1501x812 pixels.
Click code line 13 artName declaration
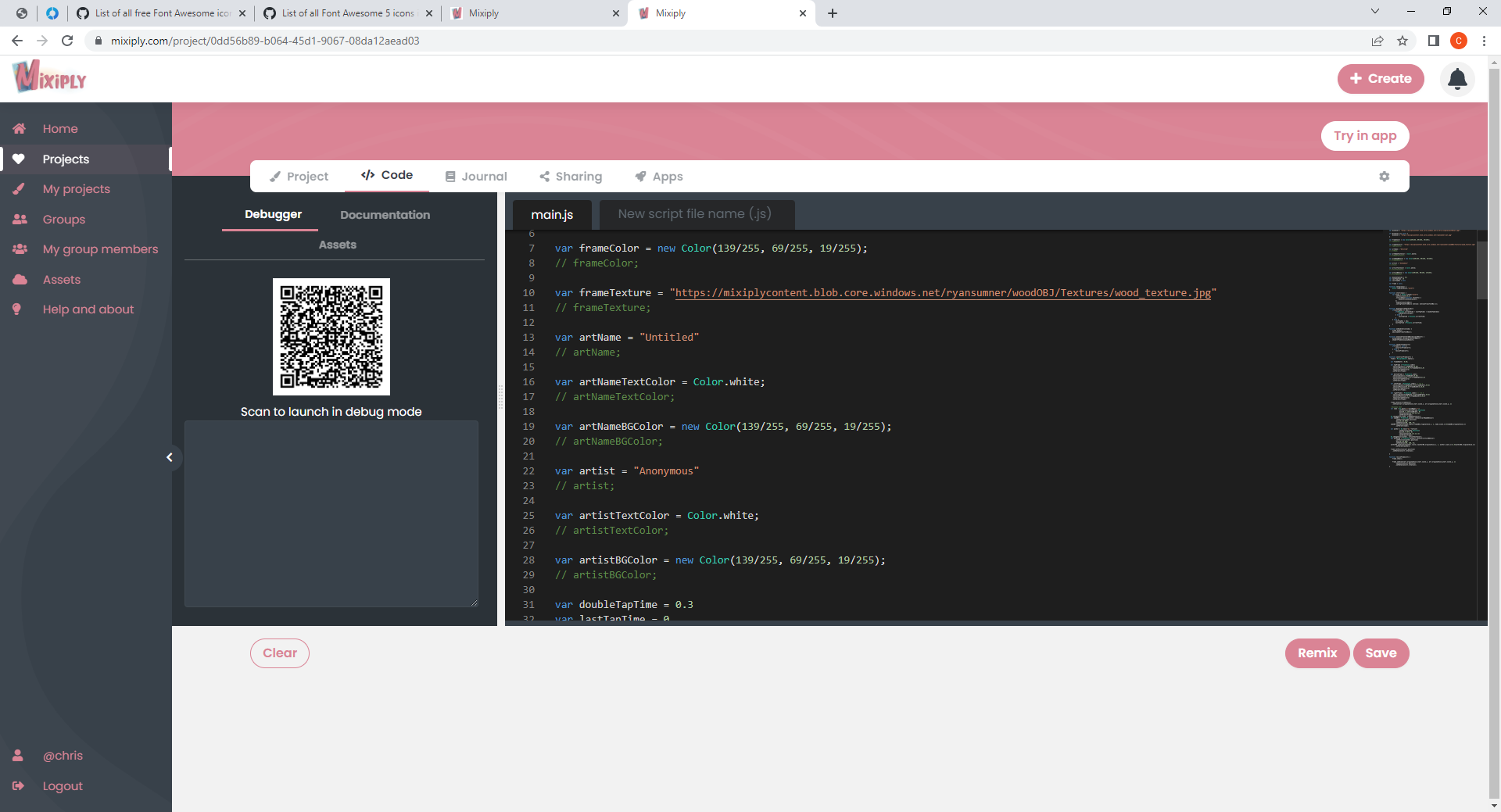click(x=627, y=338)
